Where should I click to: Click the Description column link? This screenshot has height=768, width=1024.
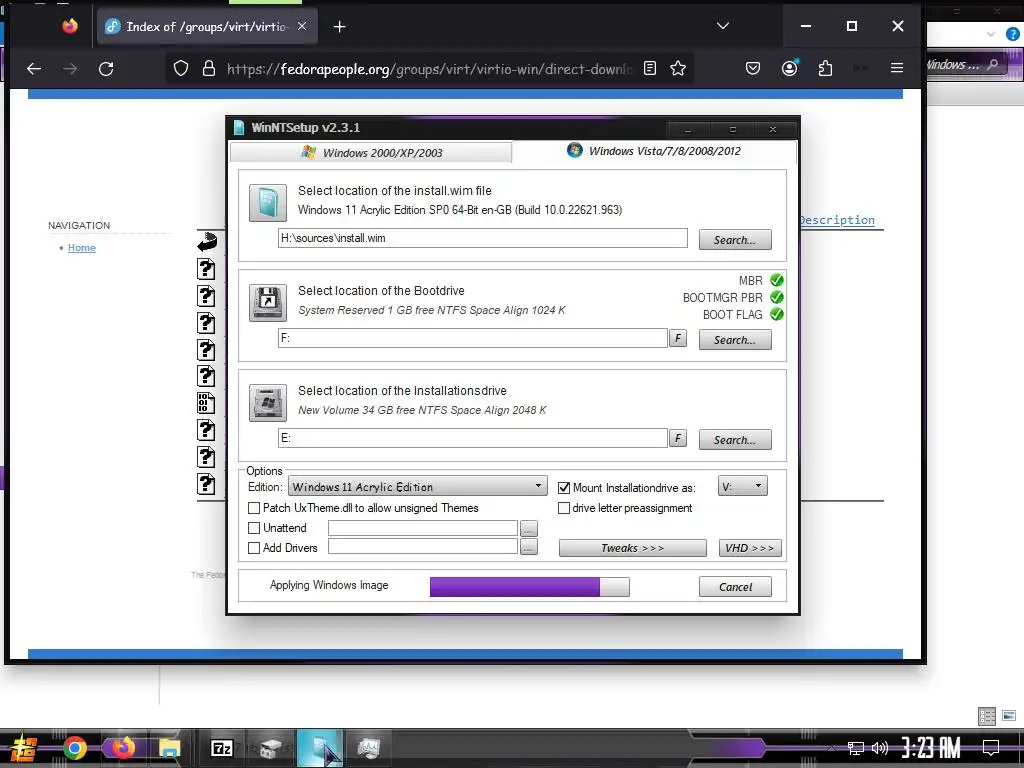click(x=837, y=220)
